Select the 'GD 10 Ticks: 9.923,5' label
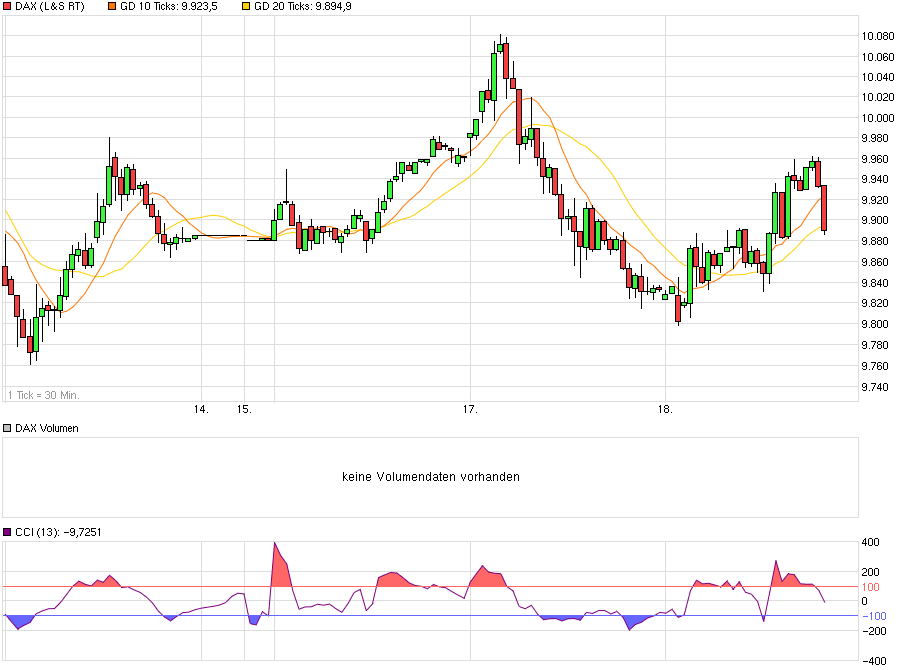The image size is (900, 670). tap(169, 6)
